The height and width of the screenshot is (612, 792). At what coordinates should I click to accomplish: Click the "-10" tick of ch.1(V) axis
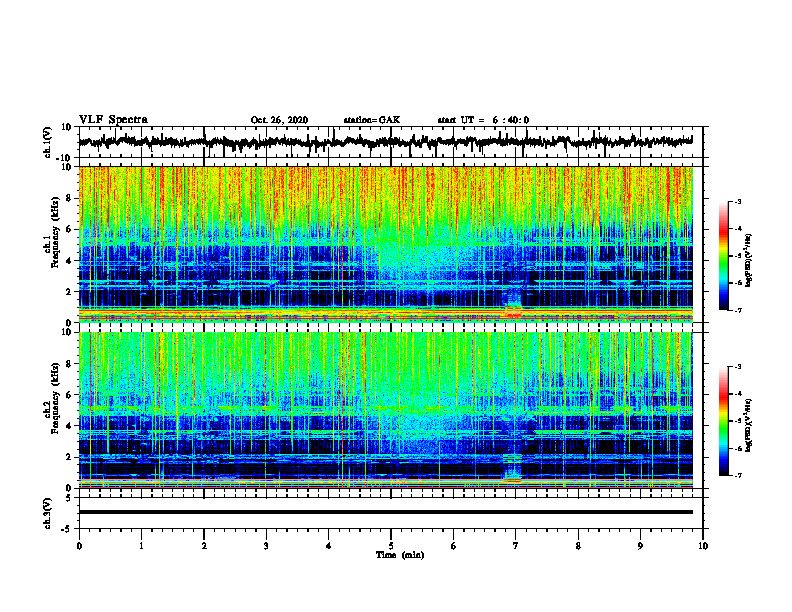pos(65,158)
